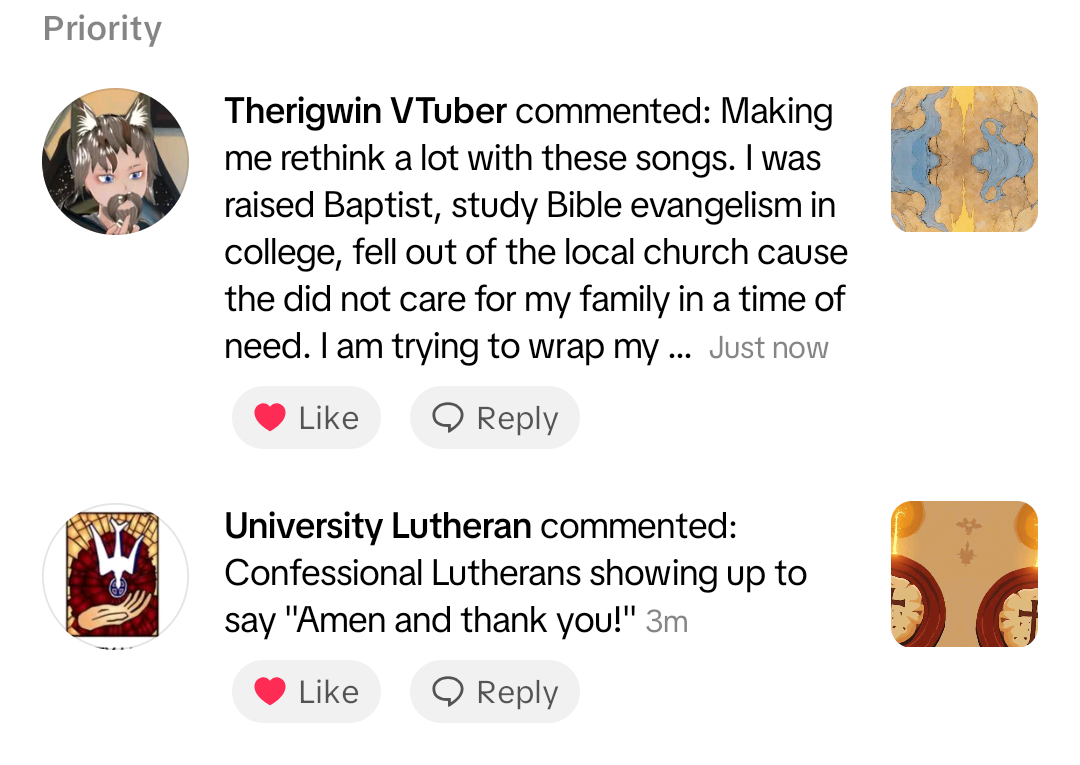Click the "3m" timestamp

(667, 622)
